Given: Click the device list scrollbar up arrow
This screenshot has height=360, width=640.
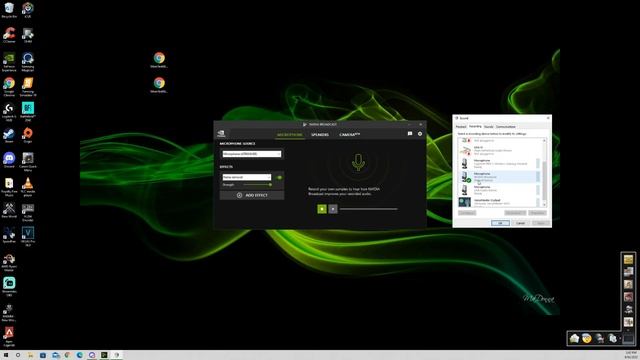Looking at the screenshot, I should (544, 140).
